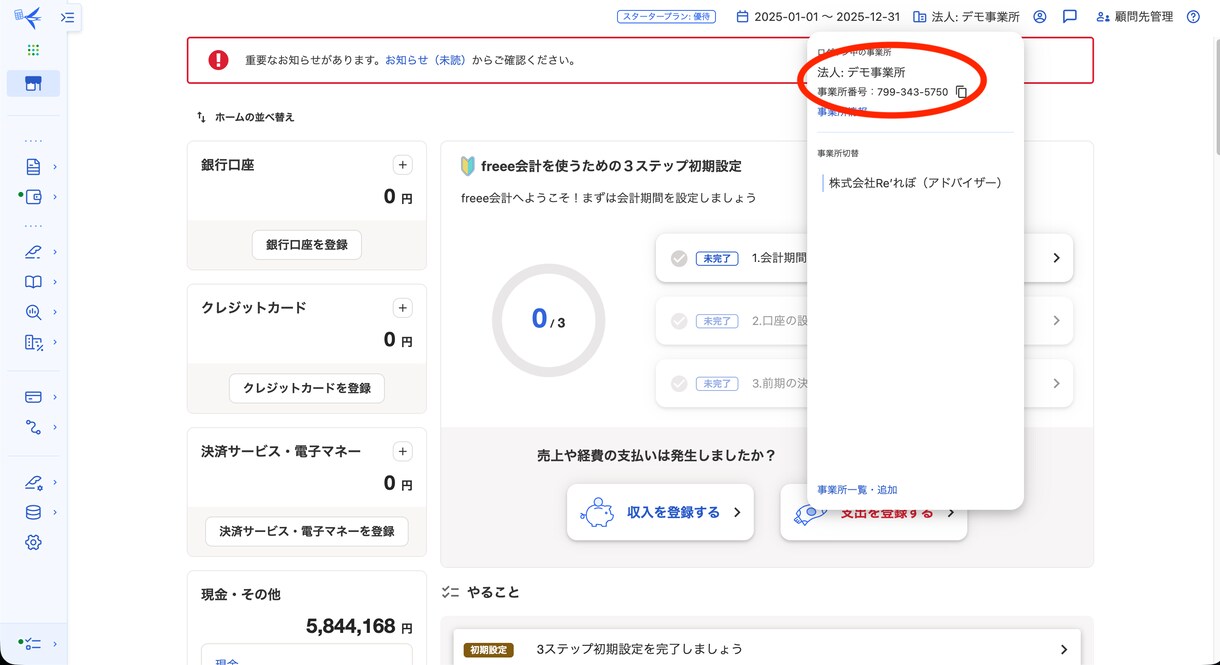Copy the 事業所番号 with the copy icon

click(961, 92)
